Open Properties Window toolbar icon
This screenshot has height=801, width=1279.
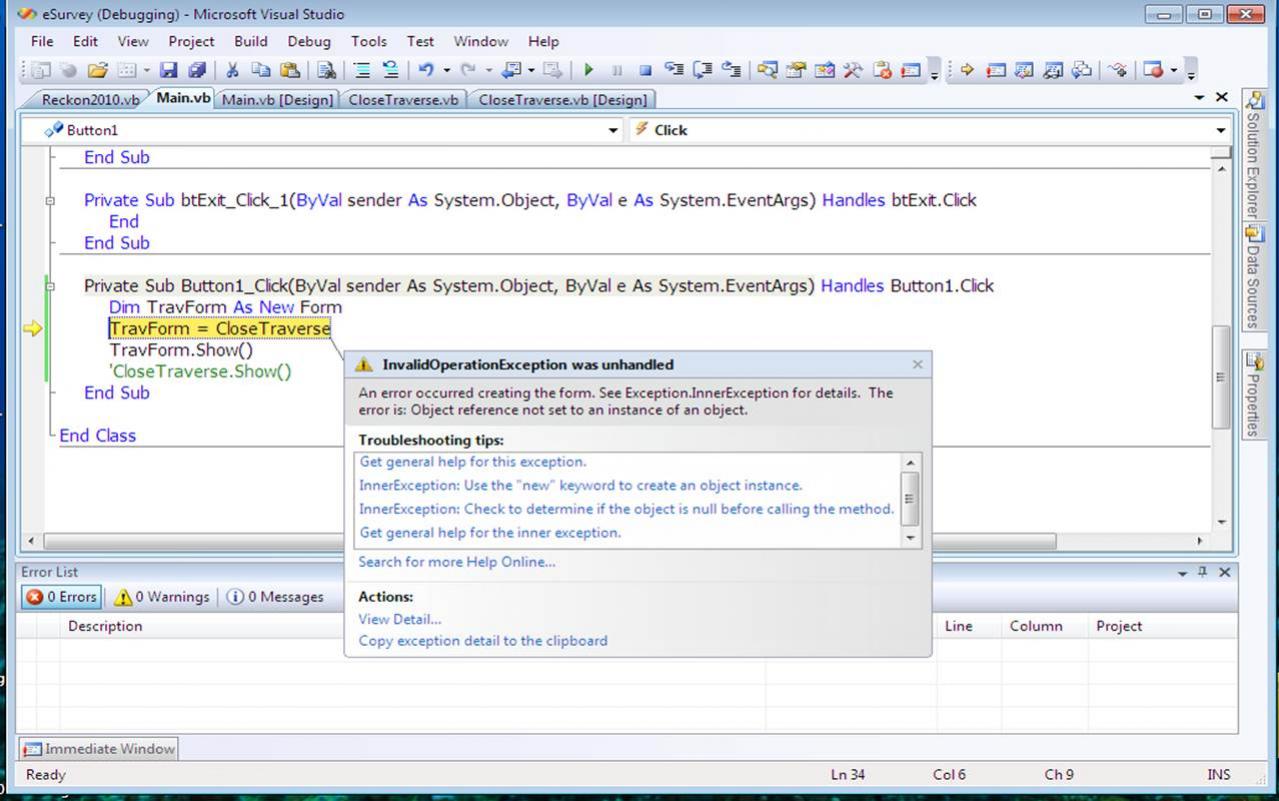click(x=796, y=70)
